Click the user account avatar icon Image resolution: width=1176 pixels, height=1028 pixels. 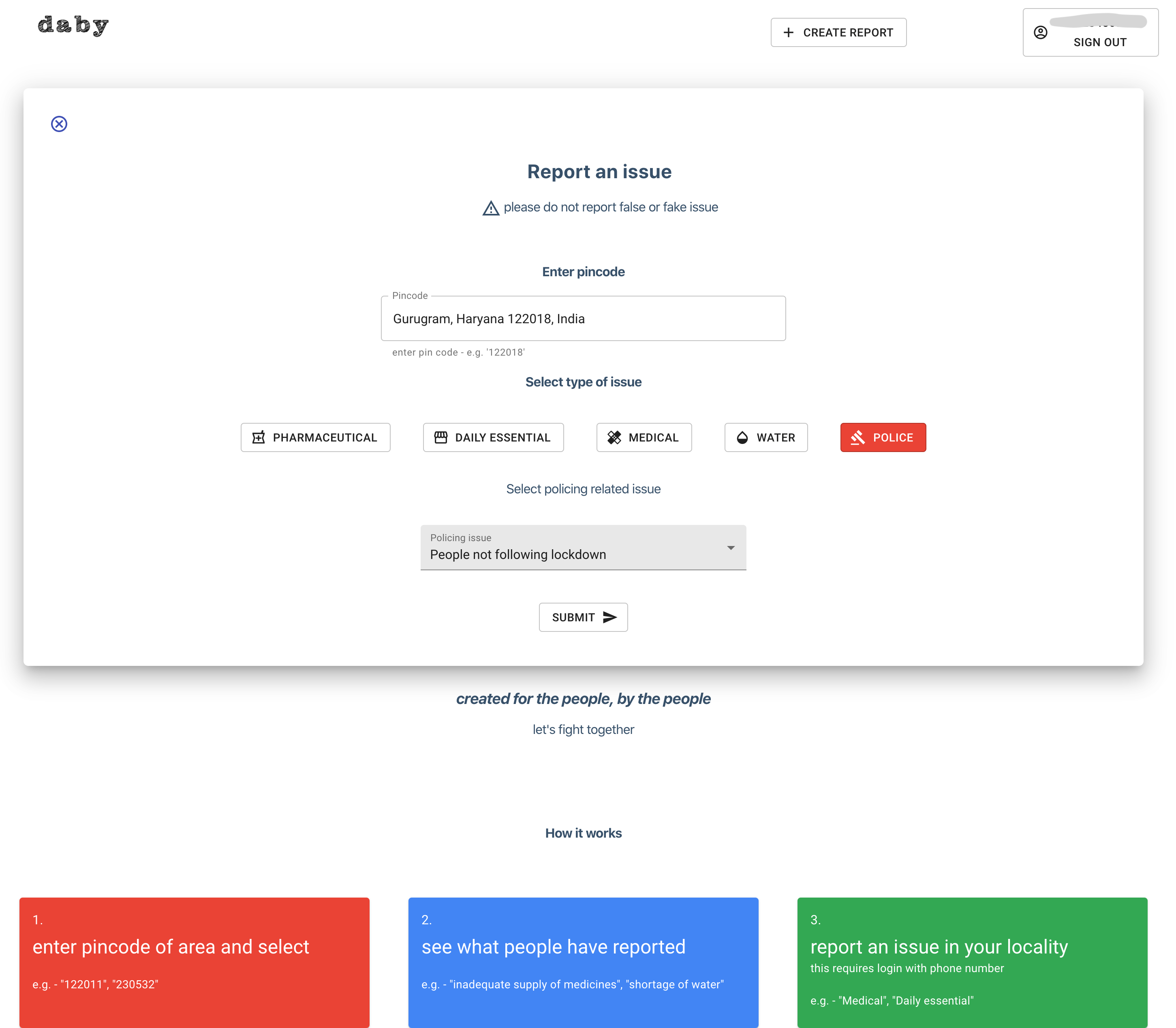pos(1040,33)
